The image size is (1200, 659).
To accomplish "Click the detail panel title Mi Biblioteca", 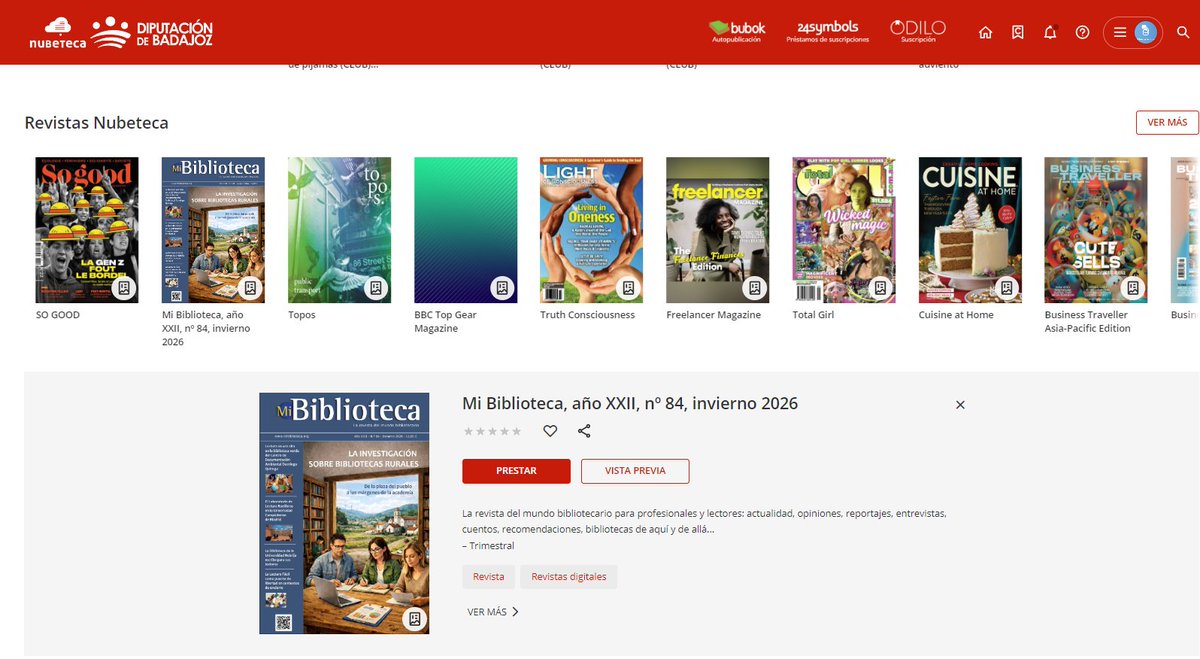I will coord(630,404).
